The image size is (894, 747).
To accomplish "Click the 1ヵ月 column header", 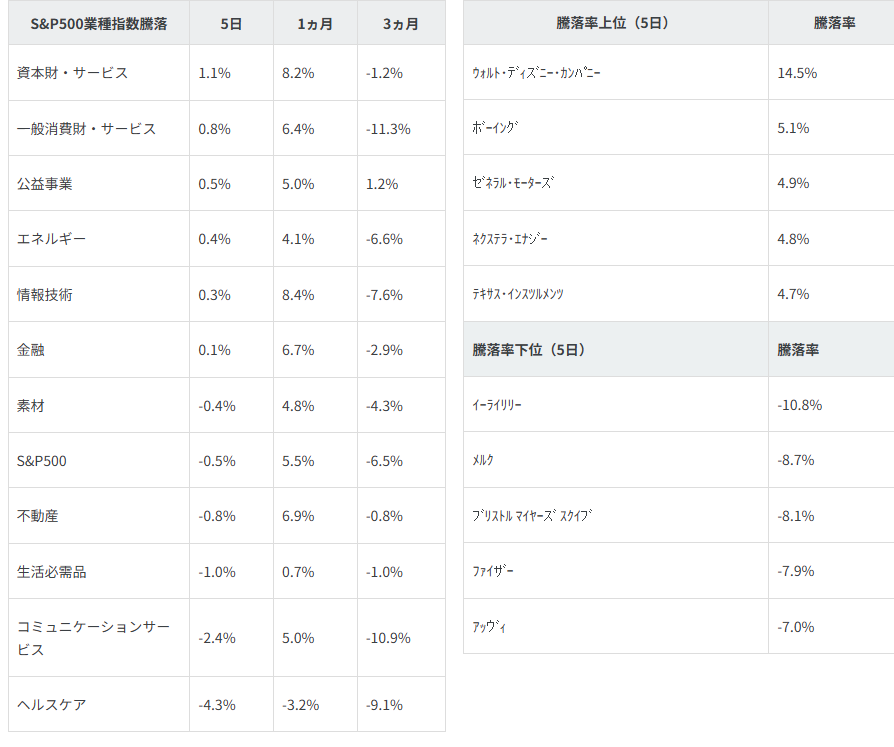I will 315,22.
